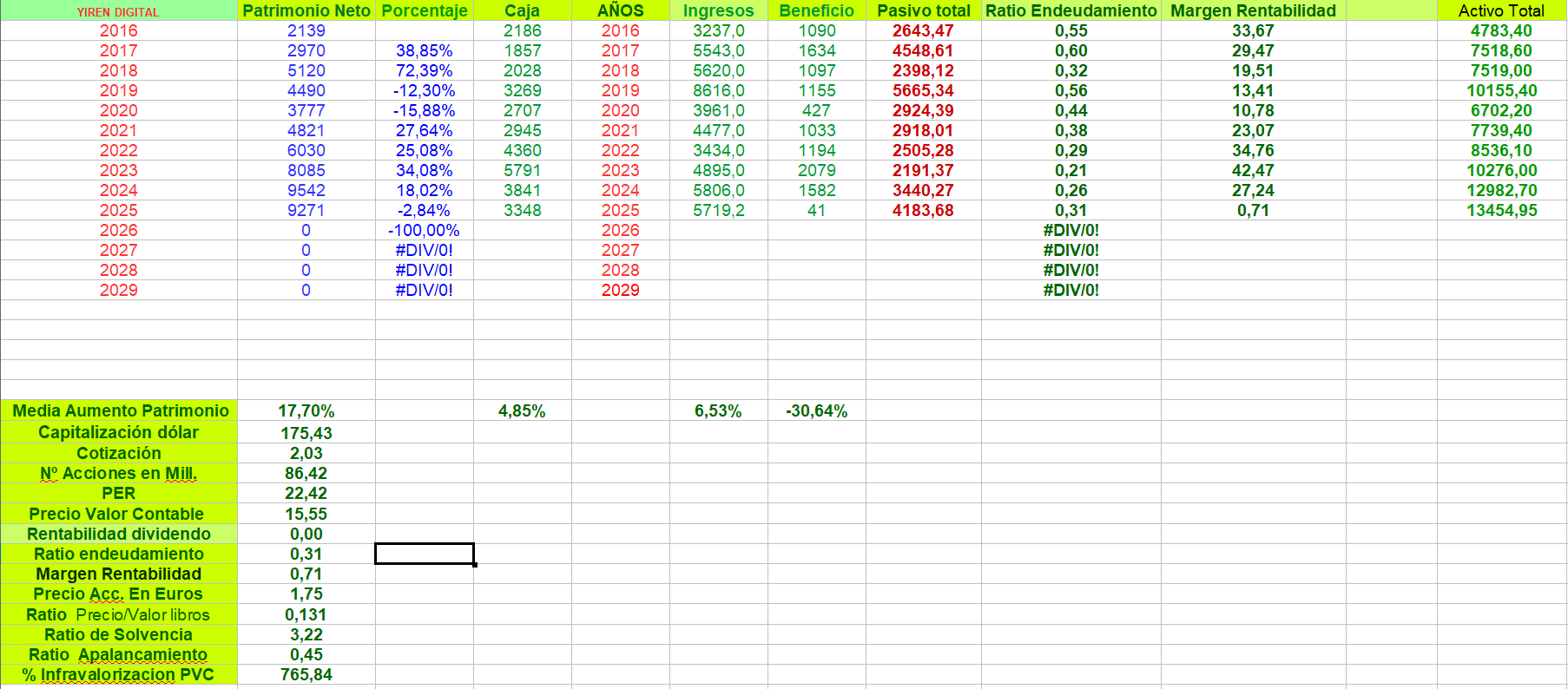Select the Pasivo total header cell
Image resolution: width=1568 pixels, height=689 pixels.
pos(924,11)
